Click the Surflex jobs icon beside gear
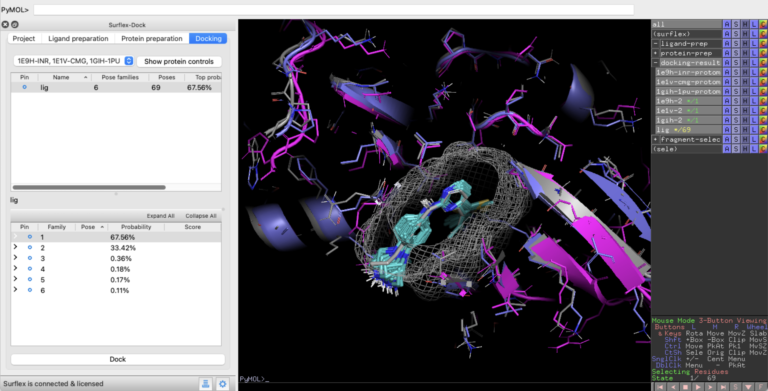This screenshot has height=391, width=768. click(x=205, y=384)
